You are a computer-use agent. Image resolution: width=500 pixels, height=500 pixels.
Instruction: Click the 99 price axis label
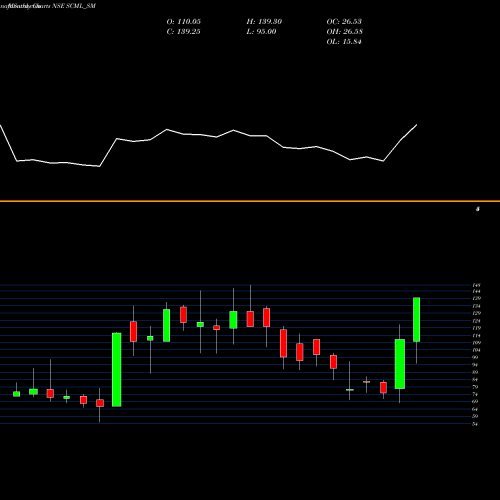475,357
